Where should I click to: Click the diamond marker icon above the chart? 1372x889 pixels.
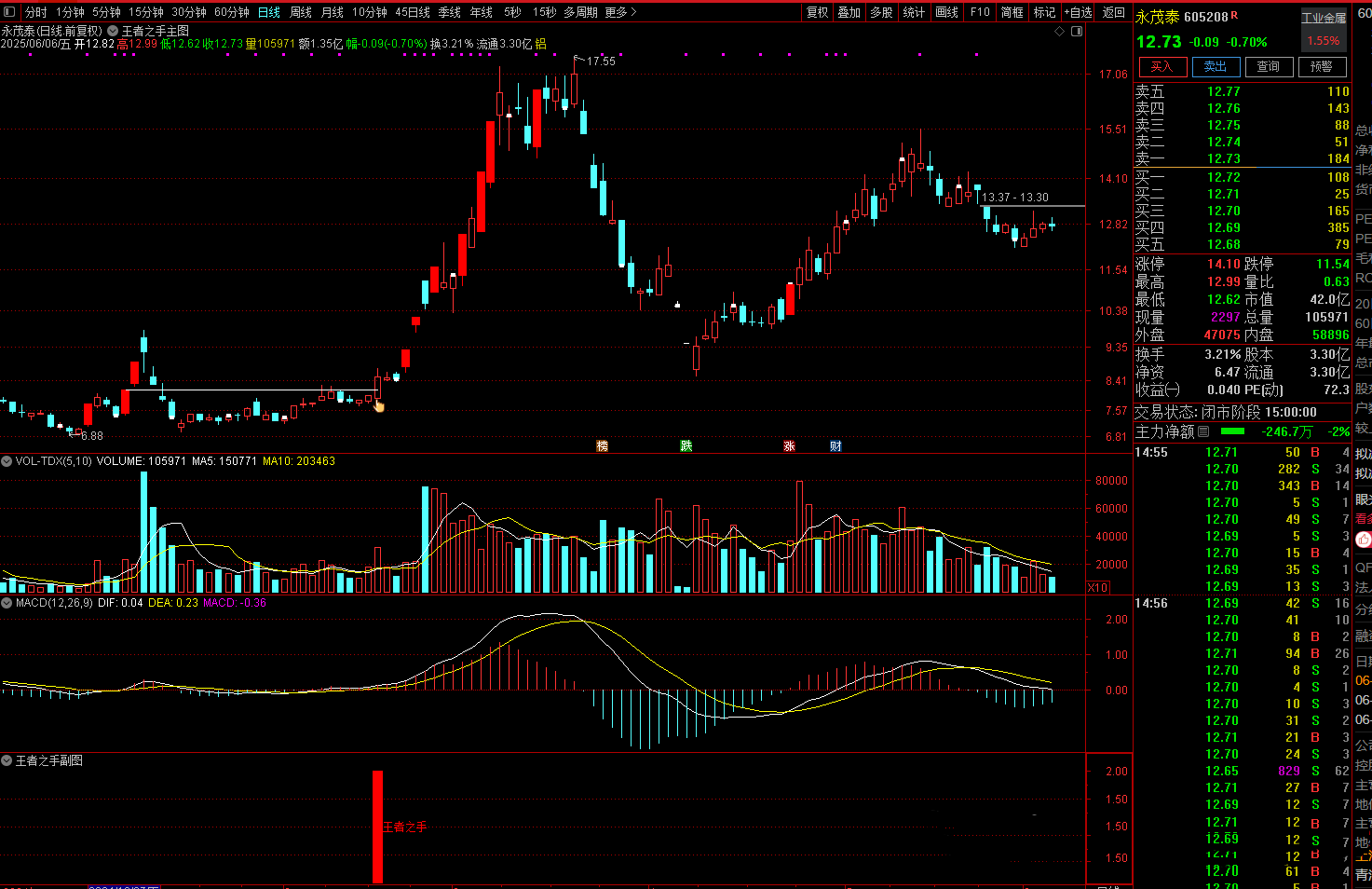(x=1059, y=32)
